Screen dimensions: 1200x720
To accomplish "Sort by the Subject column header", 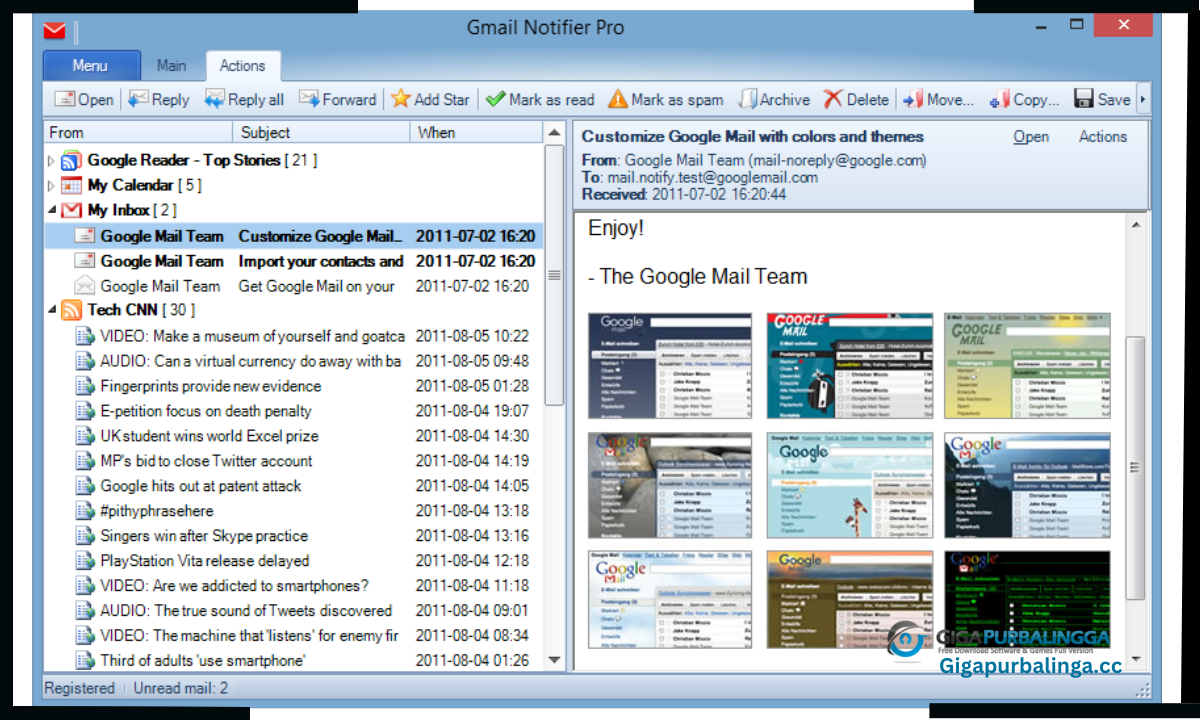I will pyautogui.click(x=321, y=132).
